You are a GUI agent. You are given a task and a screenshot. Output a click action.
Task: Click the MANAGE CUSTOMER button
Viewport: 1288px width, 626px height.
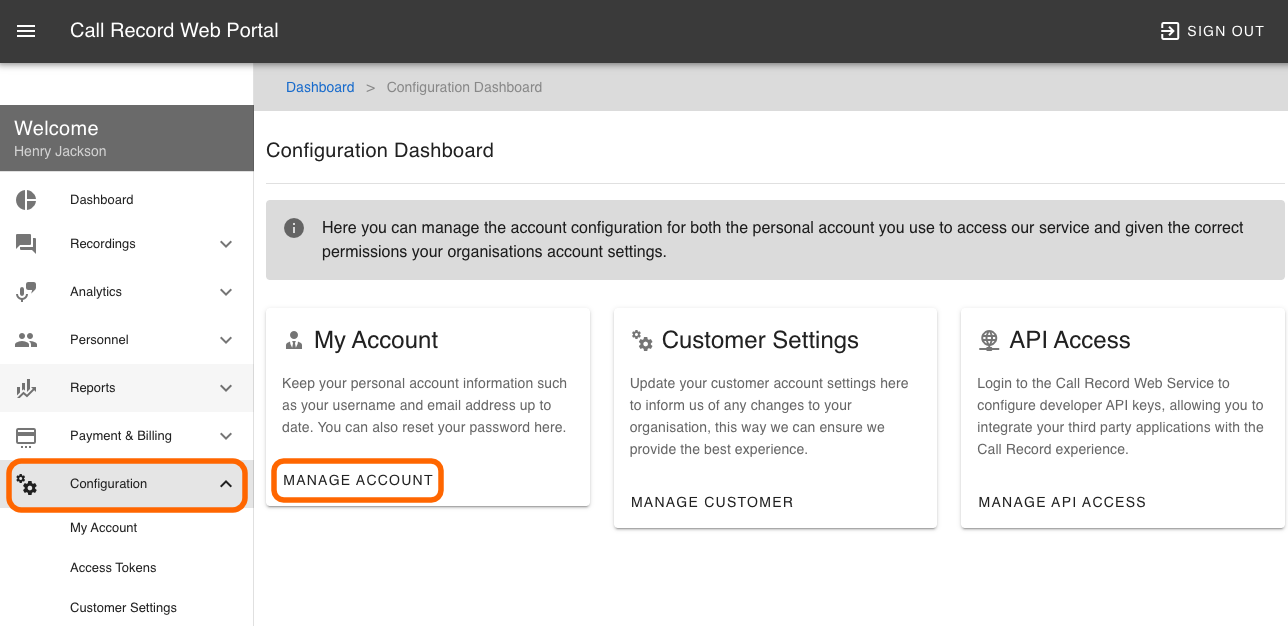pyautogui.click(x=712, y=502)
